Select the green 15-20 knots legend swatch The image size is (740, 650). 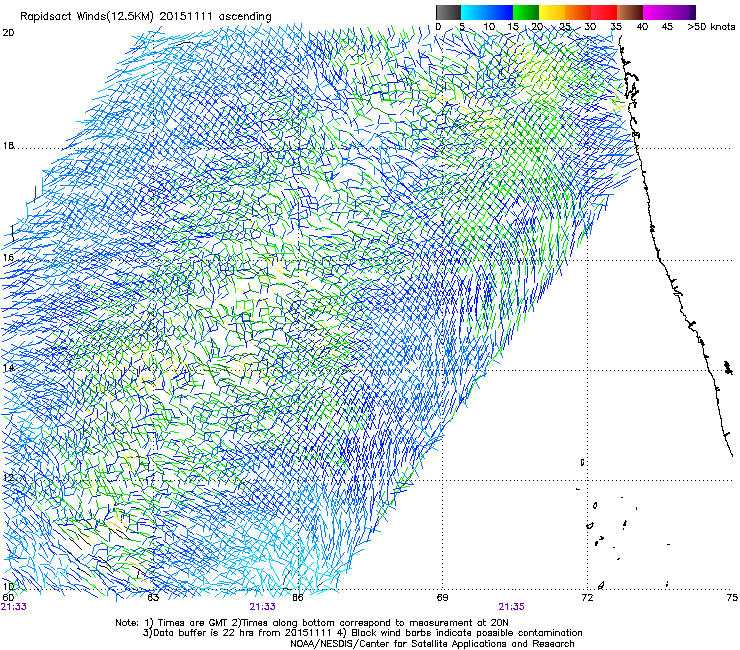point(526,12)
